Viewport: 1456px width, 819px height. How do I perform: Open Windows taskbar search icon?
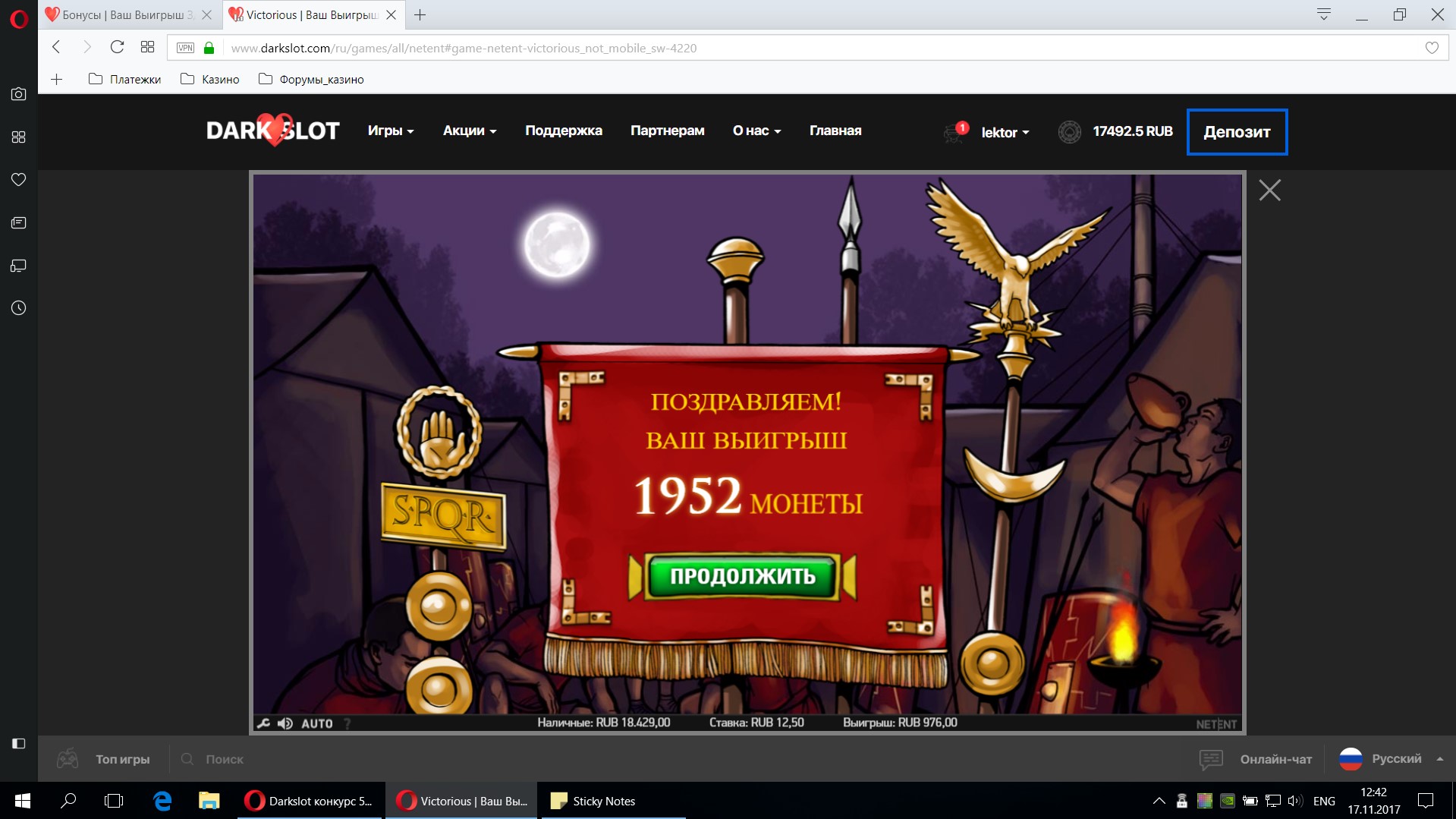68,801
